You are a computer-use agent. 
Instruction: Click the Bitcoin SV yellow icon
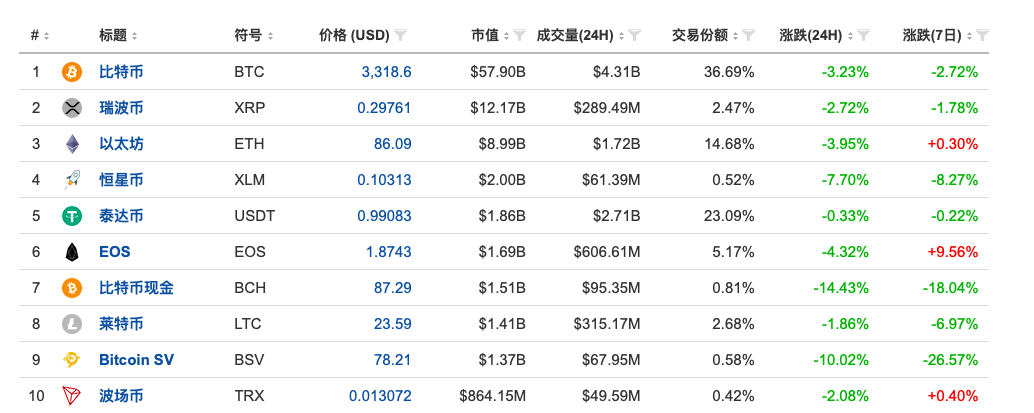pyautogui.click(x=72, y=360)
